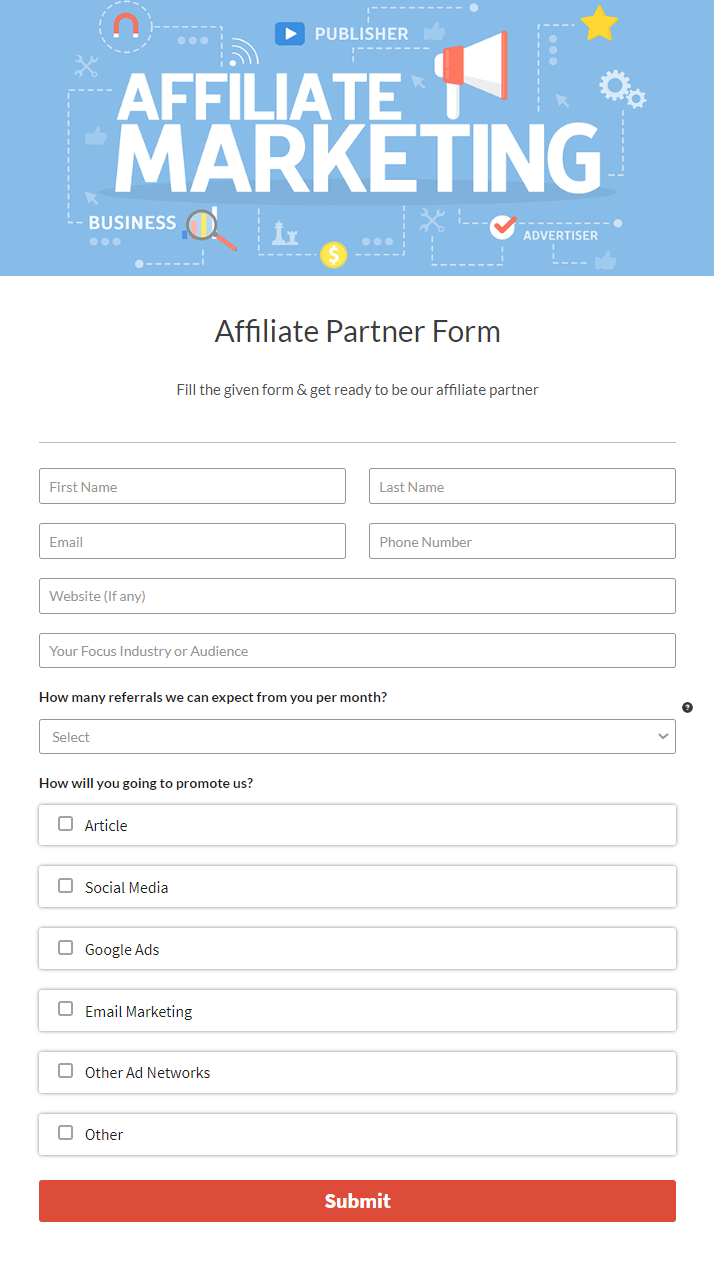This screenshot has height=1268, width=714.
Task: Click the red checkmark Advertiser icon
Action: pyautogui.click(x=503, y=227)
